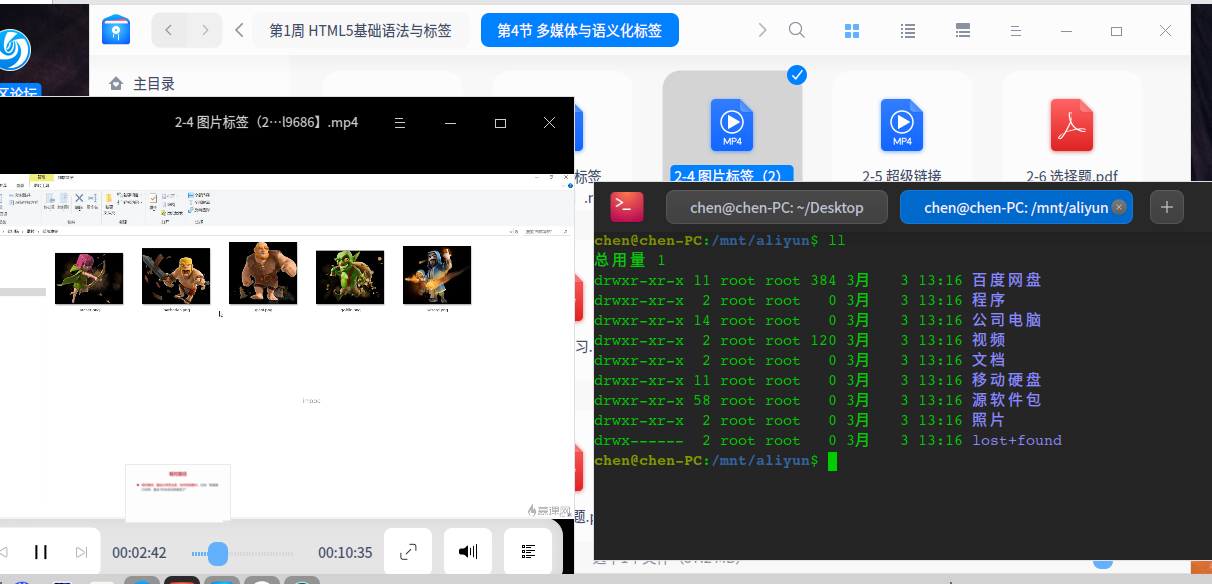Switch to the chen@chen-PC: /mnt/aliyun terminal tab
The width and height of the screenshot is (1212, 584).
click(1016, 207)
